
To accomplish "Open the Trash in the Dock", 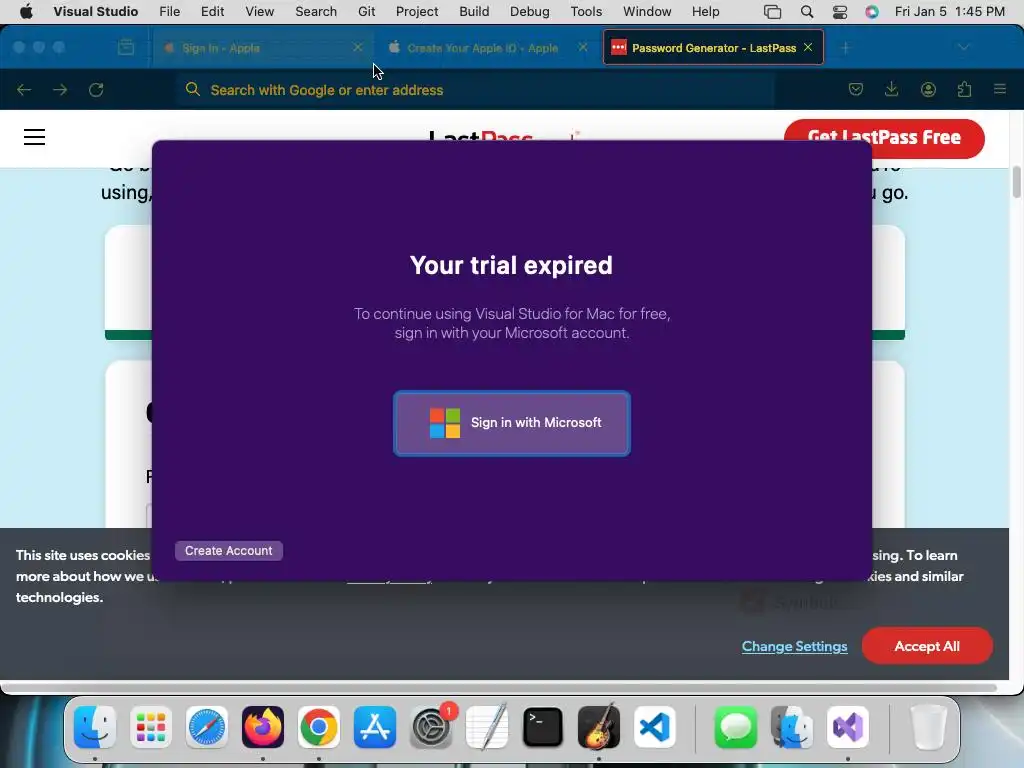I will [x=929, y=727].
